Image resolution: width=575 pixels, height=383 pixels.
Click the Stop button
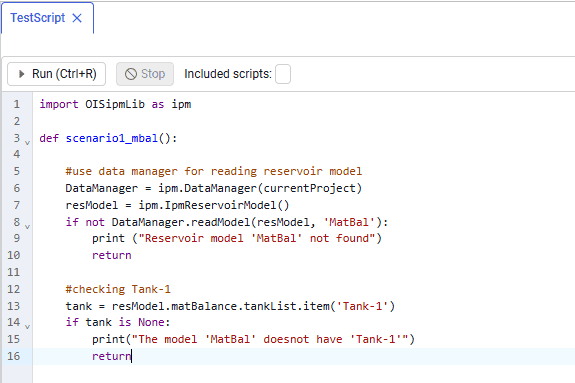(x=145, y=74)
